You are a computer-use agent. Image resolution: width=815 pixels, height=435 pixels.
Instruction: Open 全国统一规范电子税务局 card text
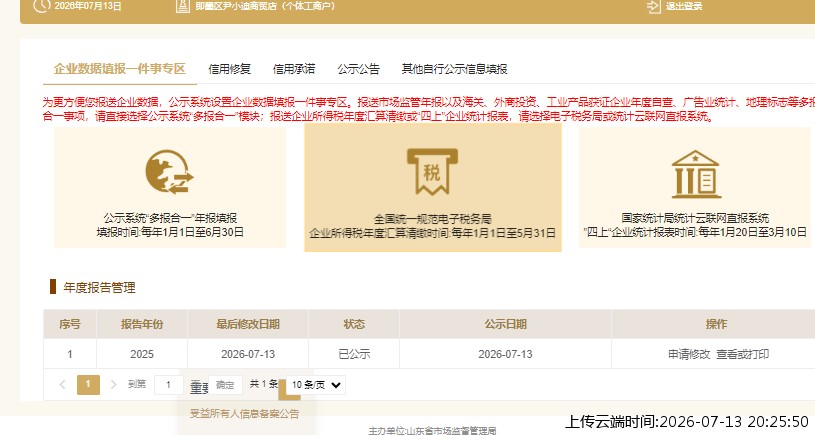(x=432, y=219)
